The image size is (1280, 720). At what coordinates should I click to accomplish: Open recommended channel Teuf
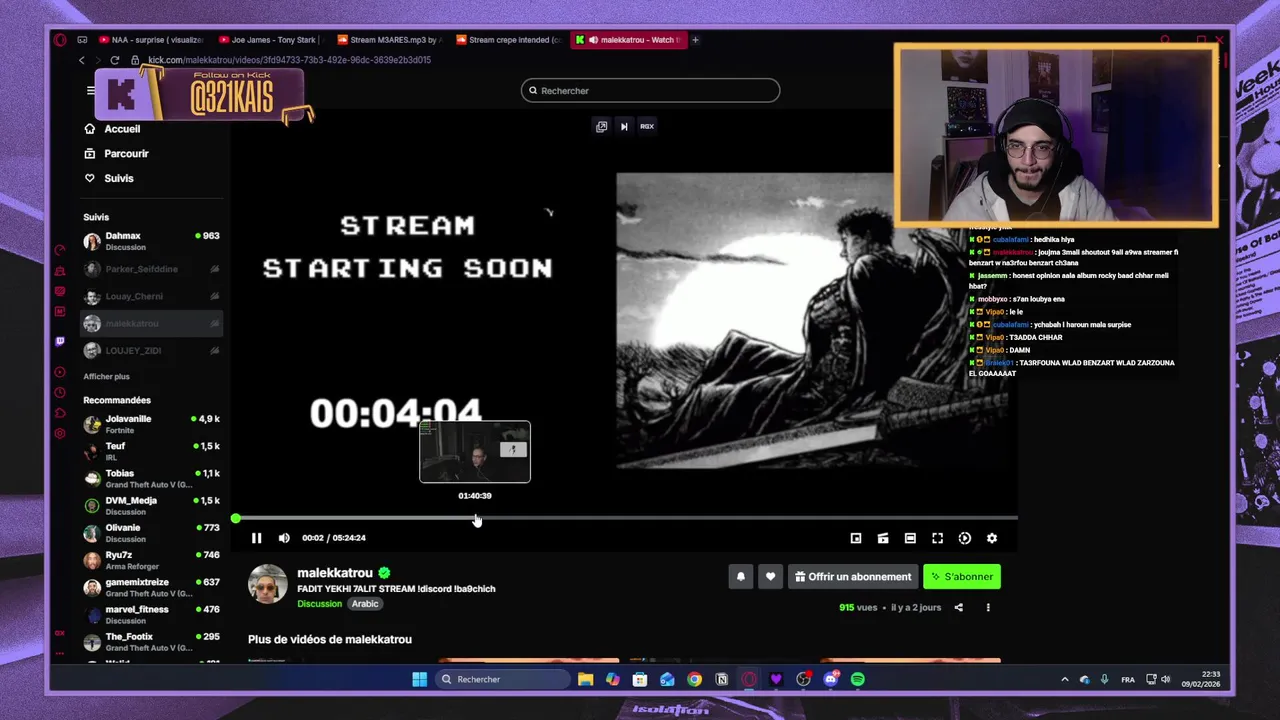151,451
